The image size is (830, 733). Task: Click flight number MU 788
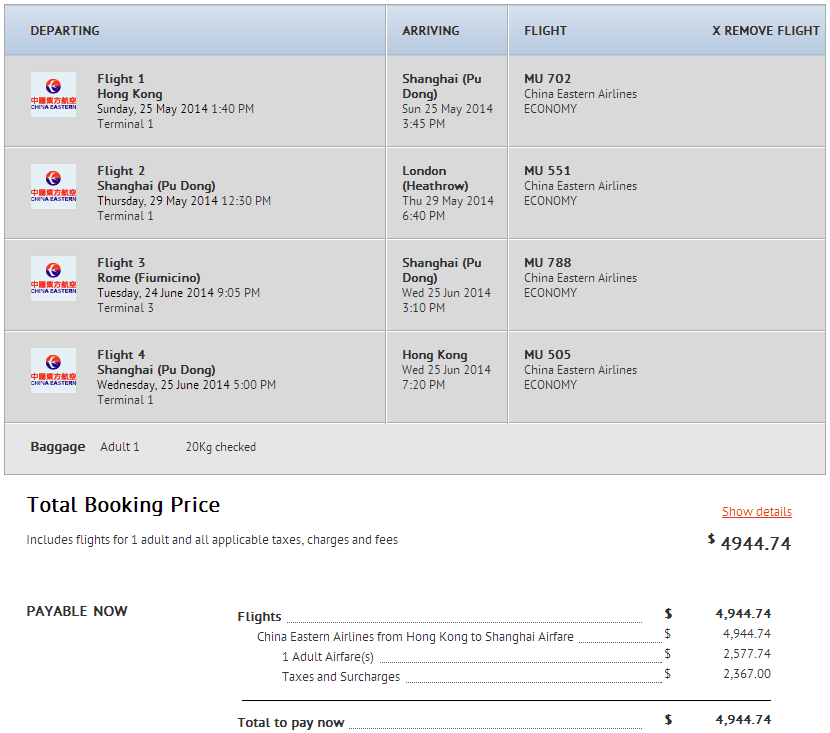coord(548,263)
